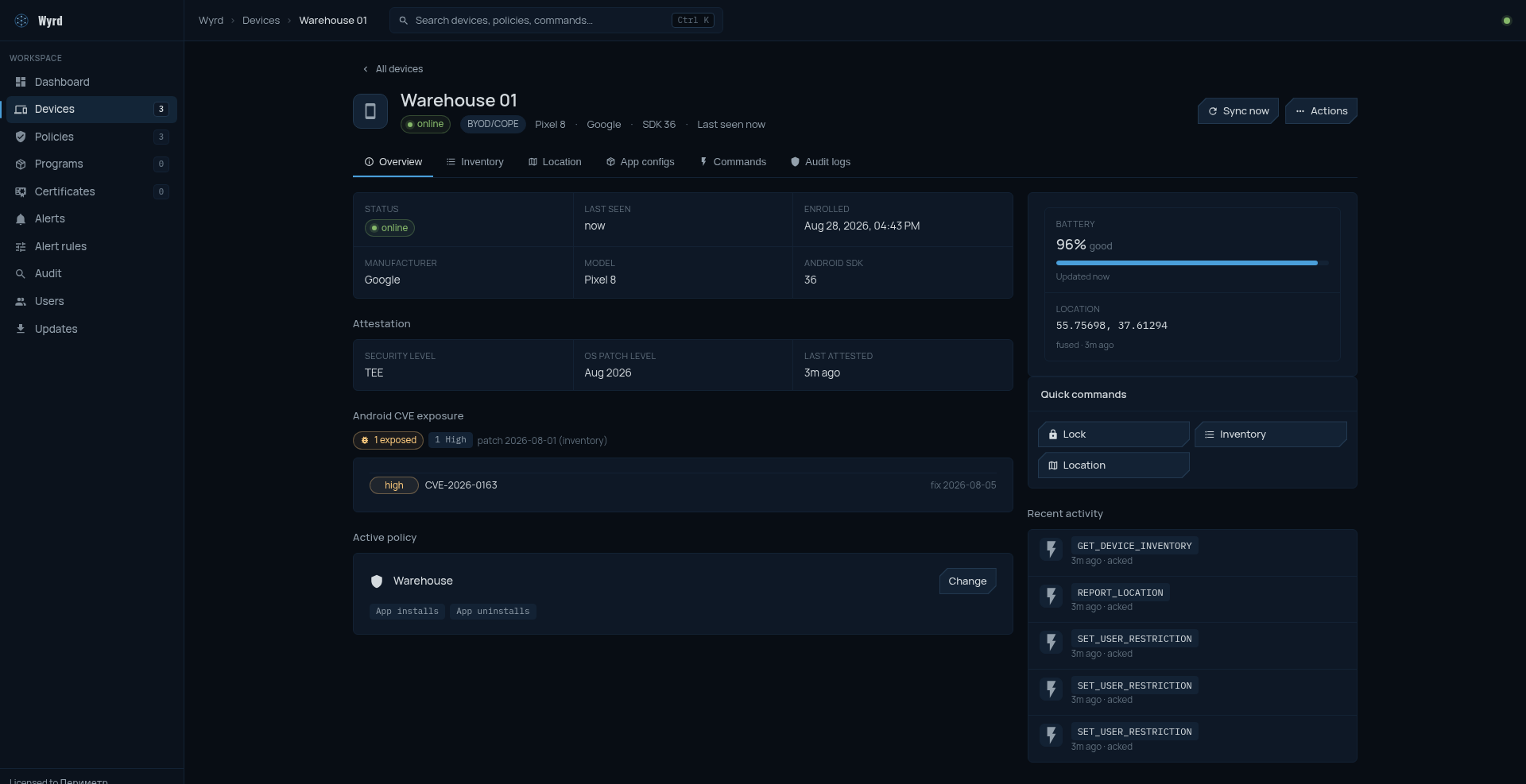1526x784 pixels.
Task: Go to Devices in the sidebar
Action: coord(91,110)
